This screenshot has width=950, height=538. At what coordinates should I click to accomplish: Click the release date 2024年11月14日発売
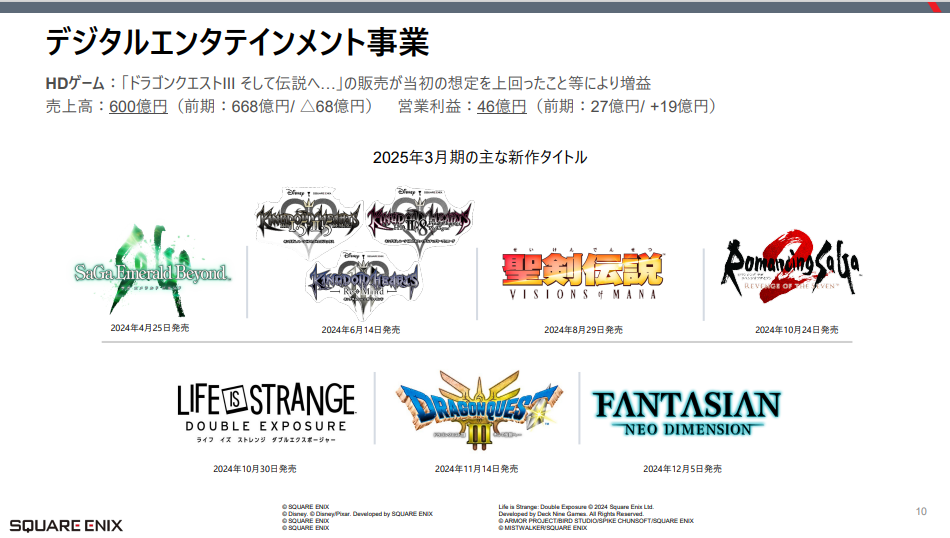pos(476,468)
